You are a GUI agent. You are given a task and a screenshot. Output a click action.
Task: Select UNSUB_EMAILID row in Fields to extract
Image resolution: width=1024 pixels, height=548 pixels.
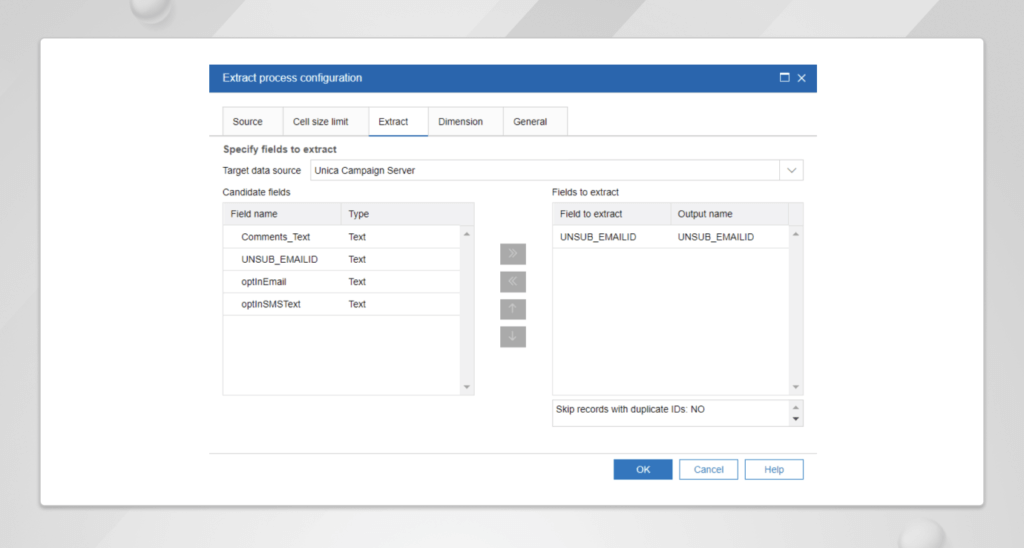coord(598,237)
